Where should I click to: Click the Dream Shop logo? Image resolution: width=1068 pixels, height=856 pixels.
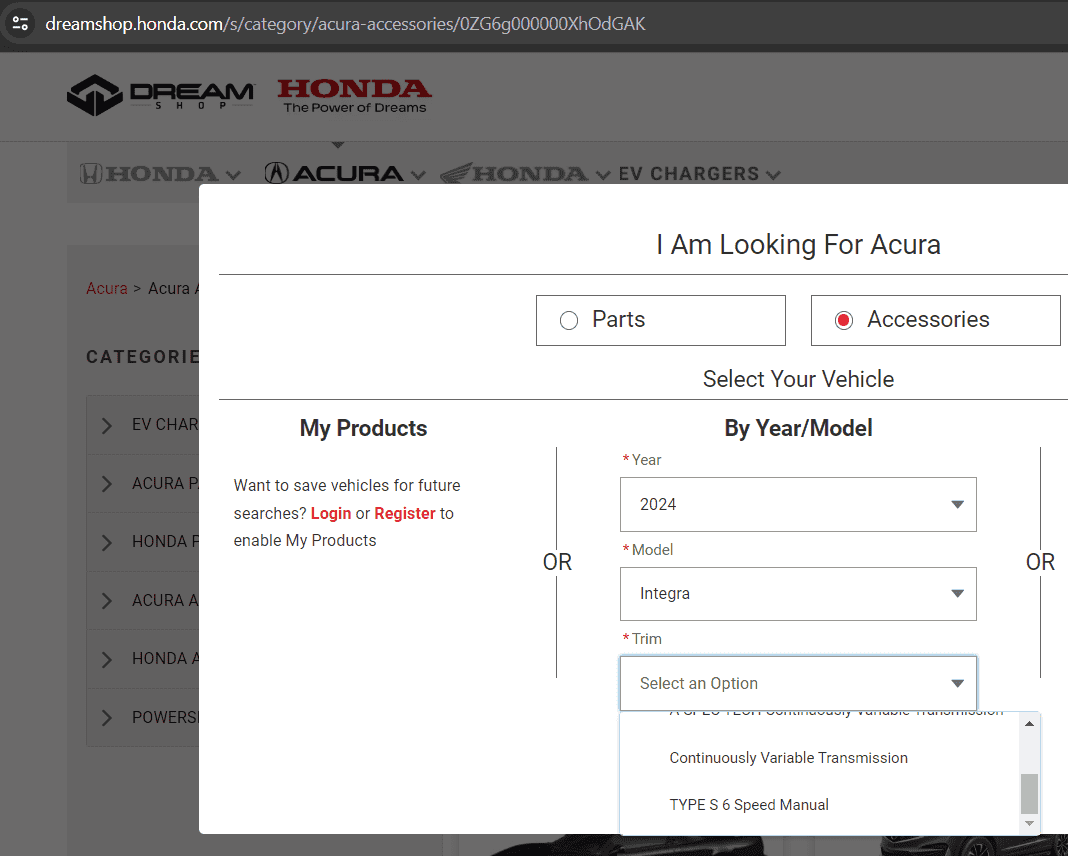click(x=160, y=95)
